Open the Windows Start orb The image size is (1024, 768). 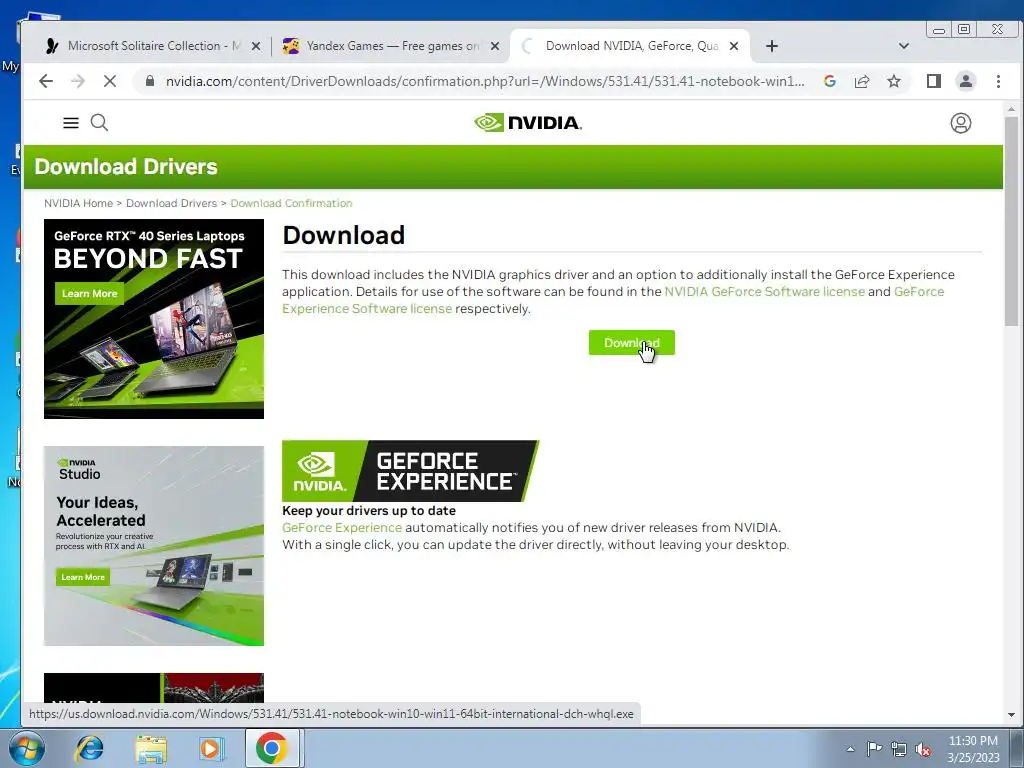pyautogui.click(x=26, y=748)
